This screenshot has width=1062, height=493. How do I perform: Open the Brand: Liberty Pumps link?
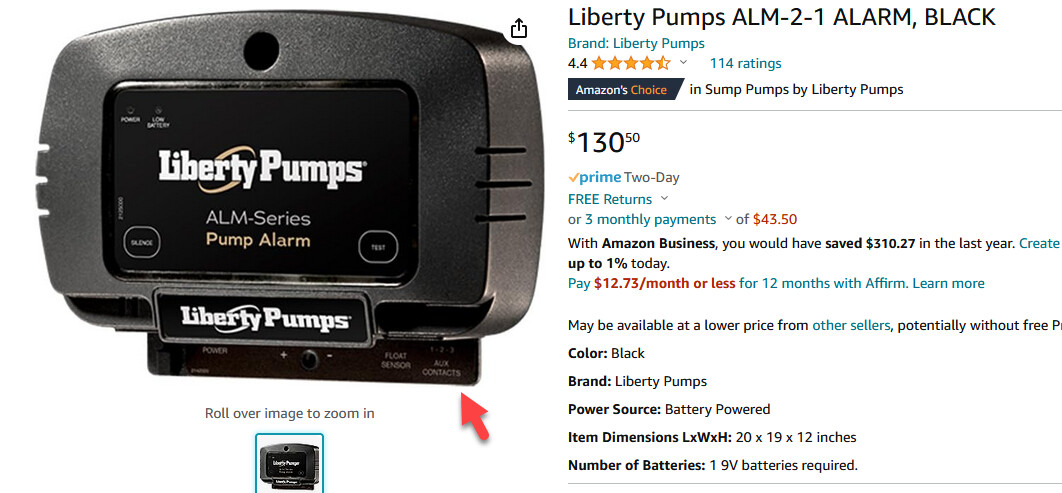point(636,43)
